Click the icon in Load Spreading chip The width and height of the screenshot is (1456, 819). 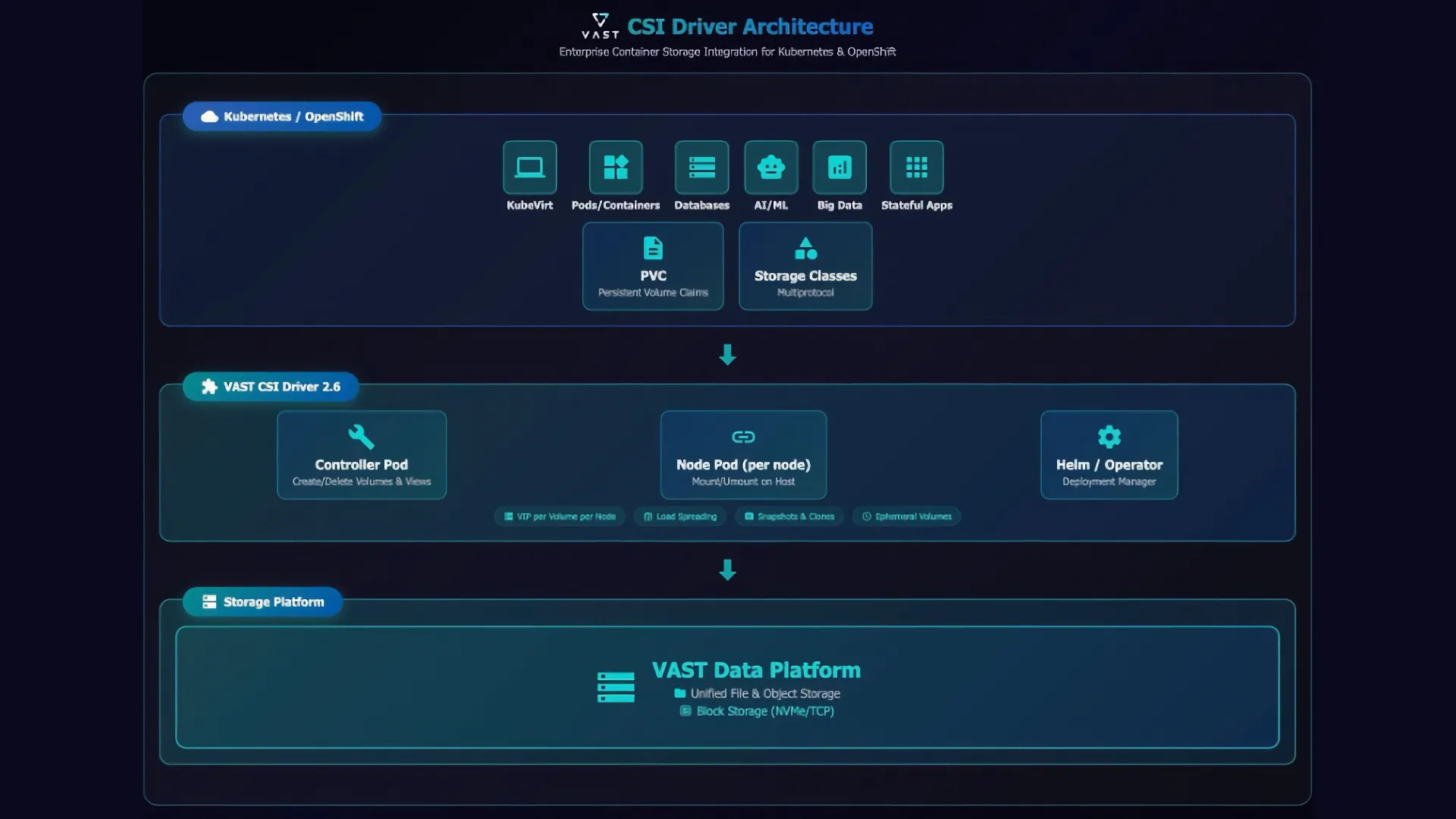[x=648, y=516]
